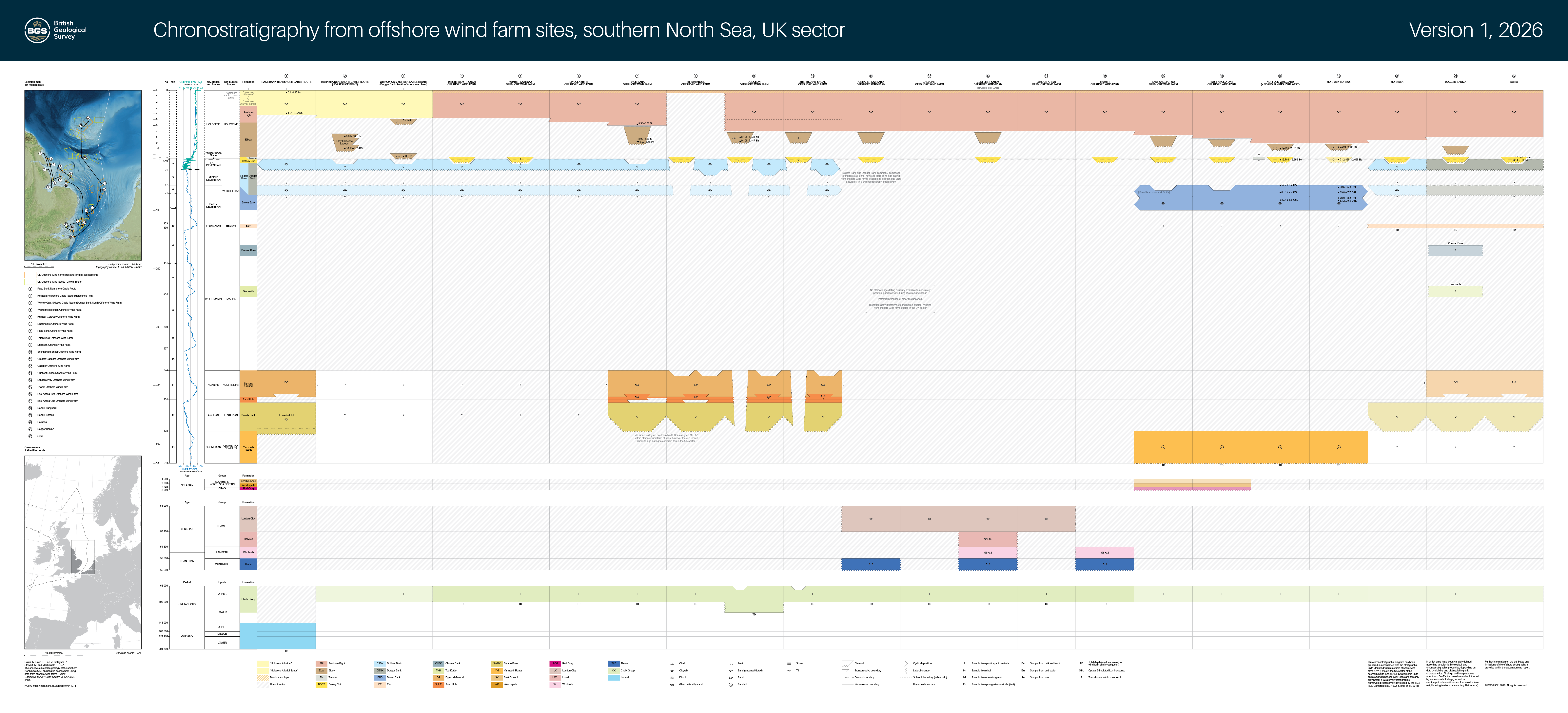Viewport: 1568px width, 713px height.
Task: Click the Europe overview map thumbnail
Action: click(x=83, y=552)
